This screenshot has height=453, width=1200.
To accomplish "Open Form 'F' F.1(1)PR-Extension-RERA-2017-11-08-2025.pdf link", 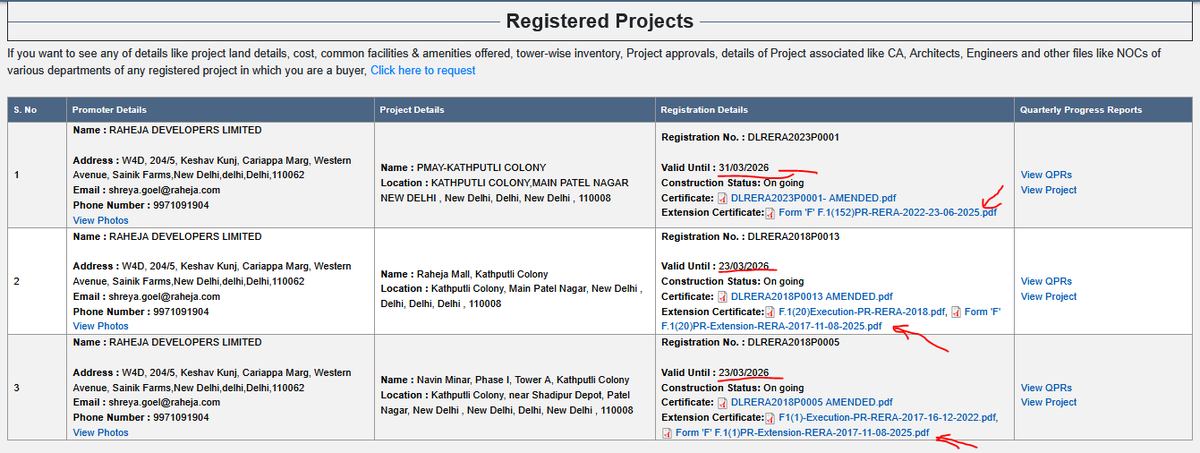I will click(x=803, y=433).
